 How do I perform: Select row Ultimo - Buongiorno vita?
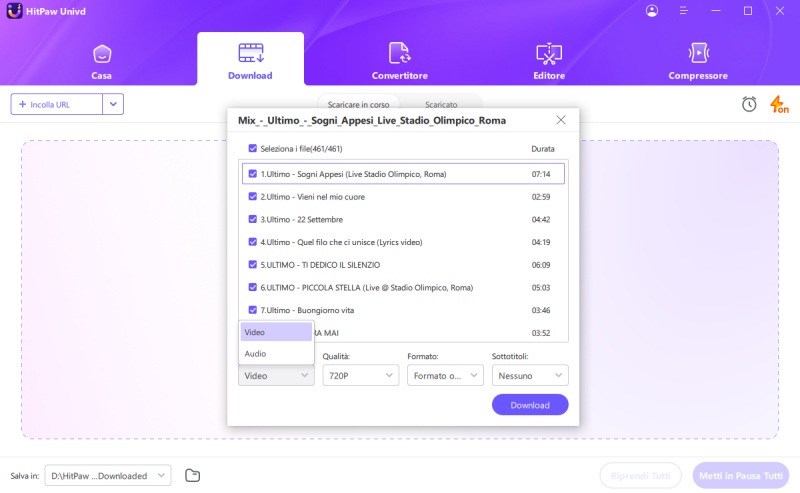tap(403, 310)
